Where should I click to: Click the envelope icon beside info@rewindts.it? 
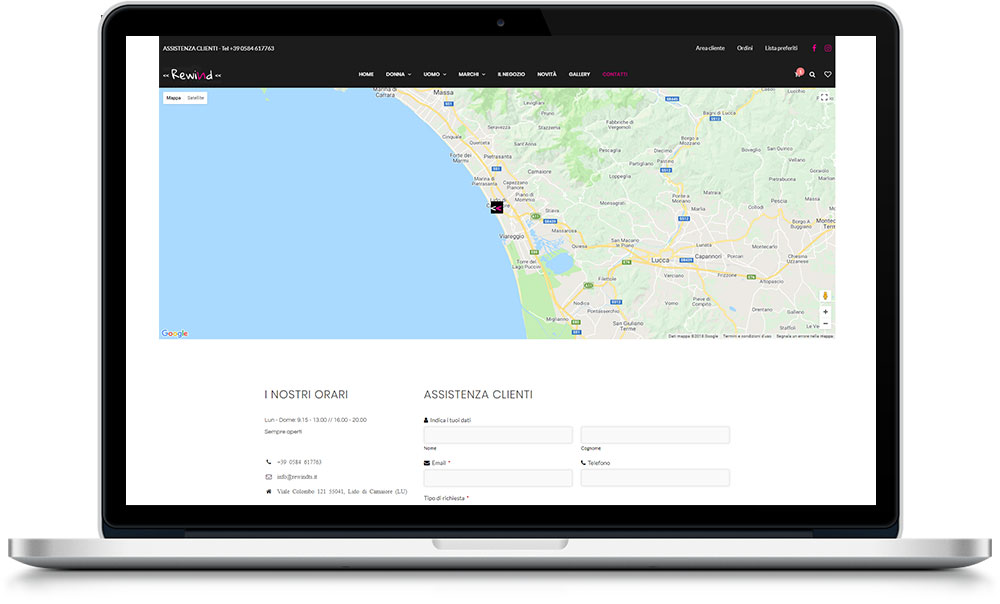(x=268, y=476)
